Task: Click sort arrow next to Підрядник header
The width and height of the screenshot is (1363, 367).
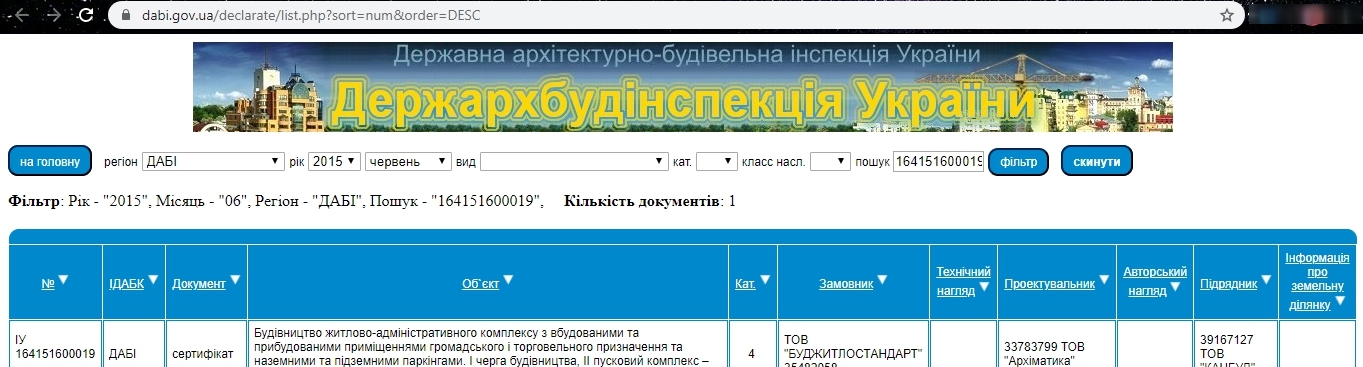Action: tap(1266, 281)
